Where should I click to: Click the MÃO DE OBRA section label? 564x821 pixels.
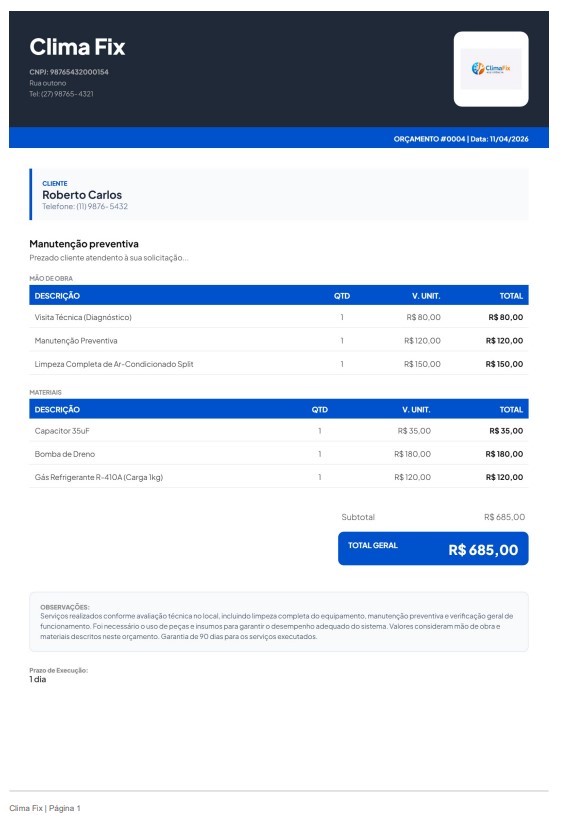[x=51, y=279]
